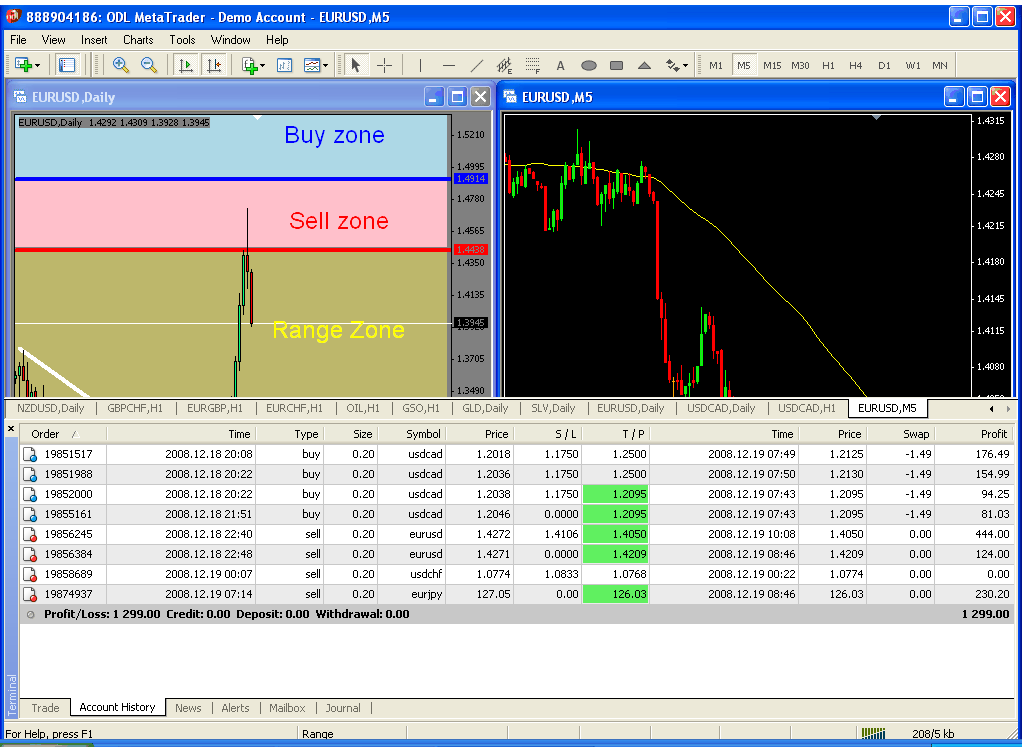The image size is (1022, 747).
Task: Switch to the D1 timeframe
Action: [884, 65]
